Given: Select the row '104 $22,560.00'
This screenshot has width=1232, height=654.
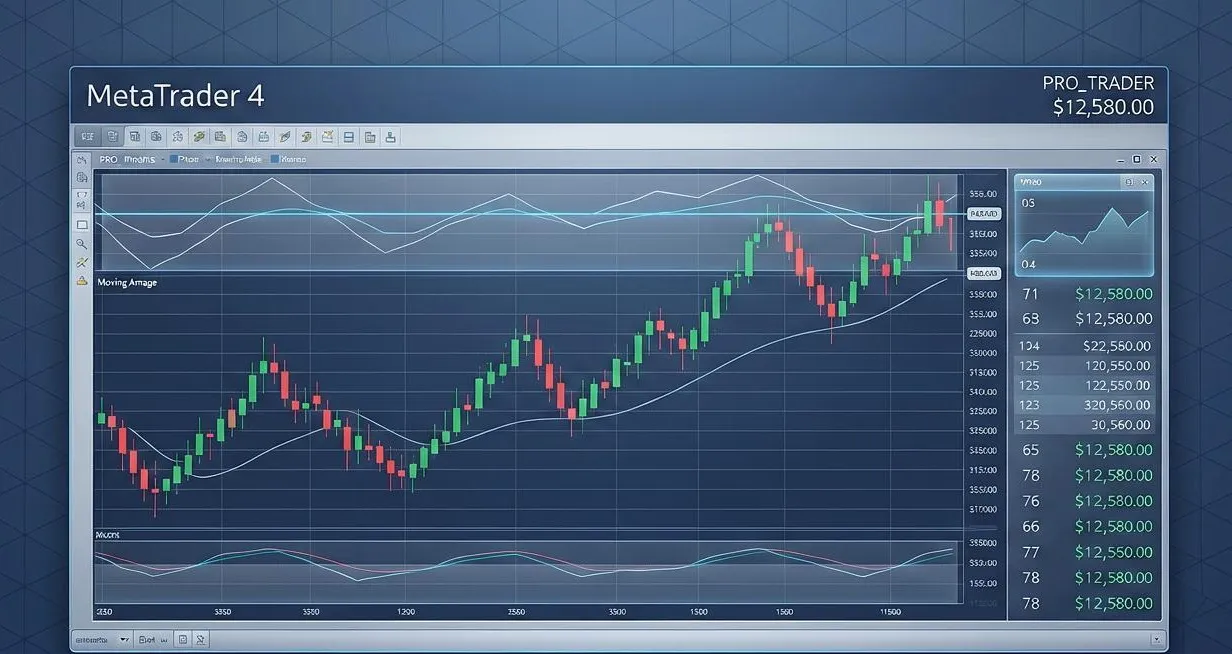Looking at the screenshot, I should pyautogui.click(x=1086, y=345).
